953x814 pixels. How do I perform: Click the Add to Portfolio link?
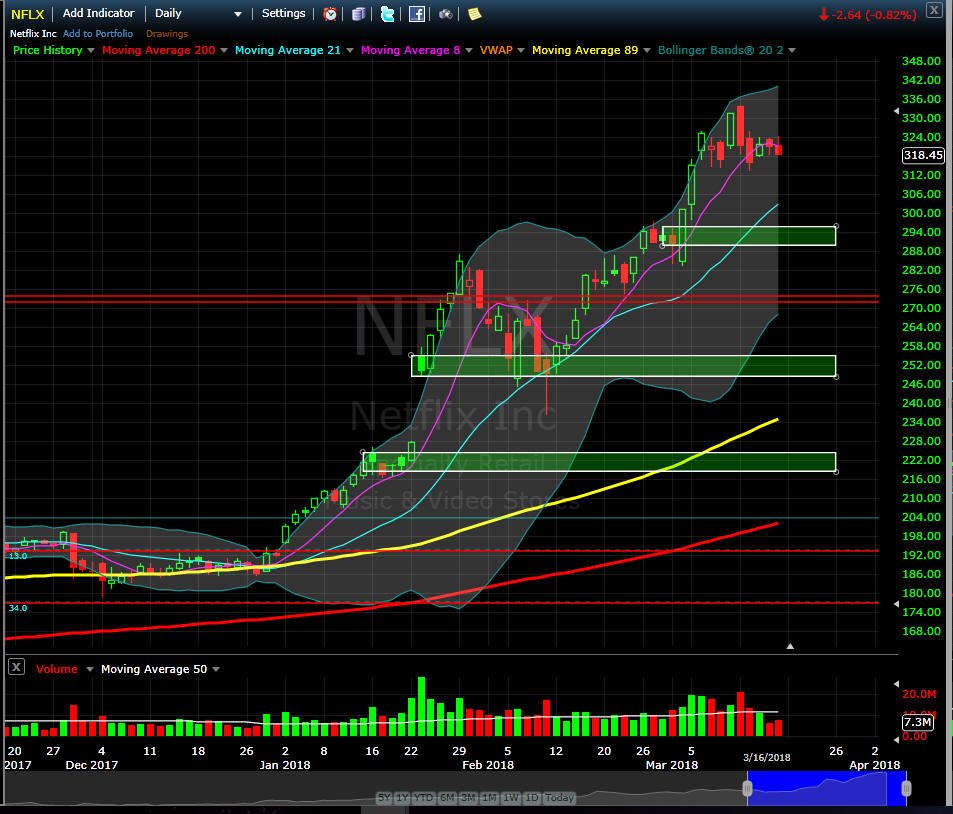pos(98,34)
